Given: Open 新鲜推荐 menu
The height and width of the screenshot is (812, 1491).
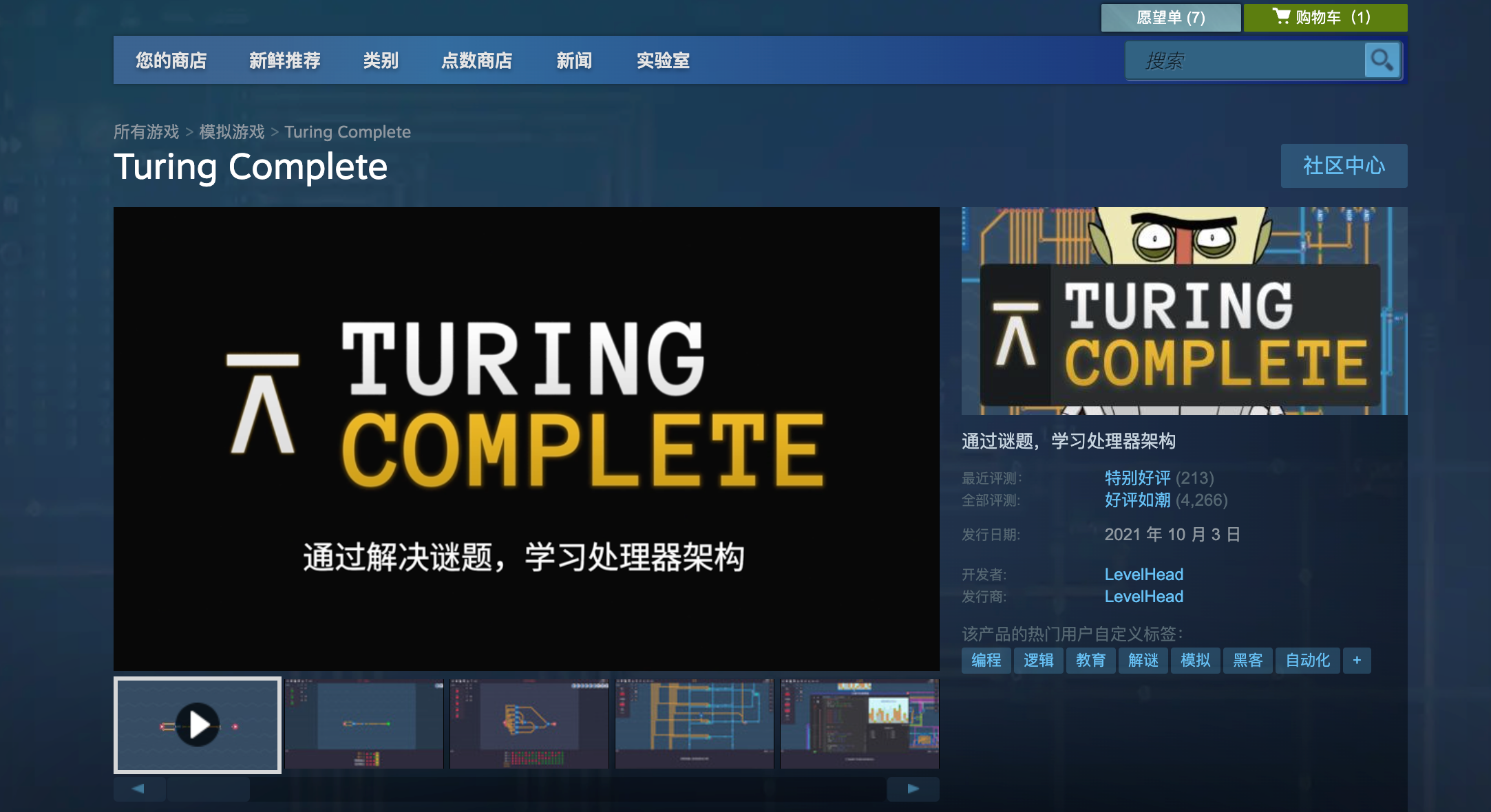Looking at the screenshot, I should click(x=285, y=61).
